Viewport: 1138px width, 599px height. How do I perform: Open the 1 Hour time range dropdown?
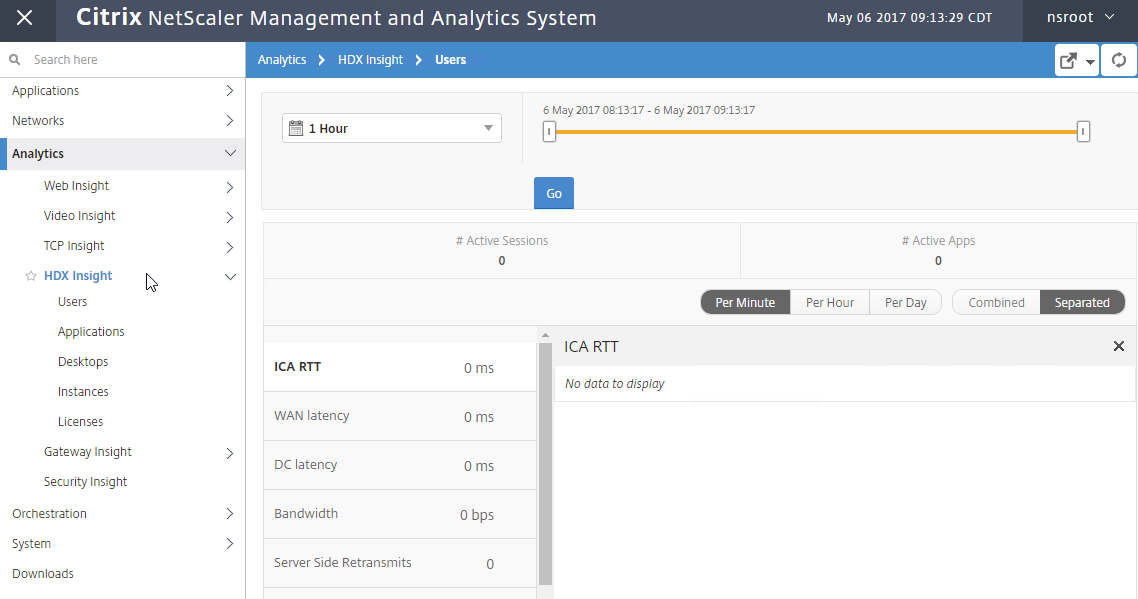[392, 129]
